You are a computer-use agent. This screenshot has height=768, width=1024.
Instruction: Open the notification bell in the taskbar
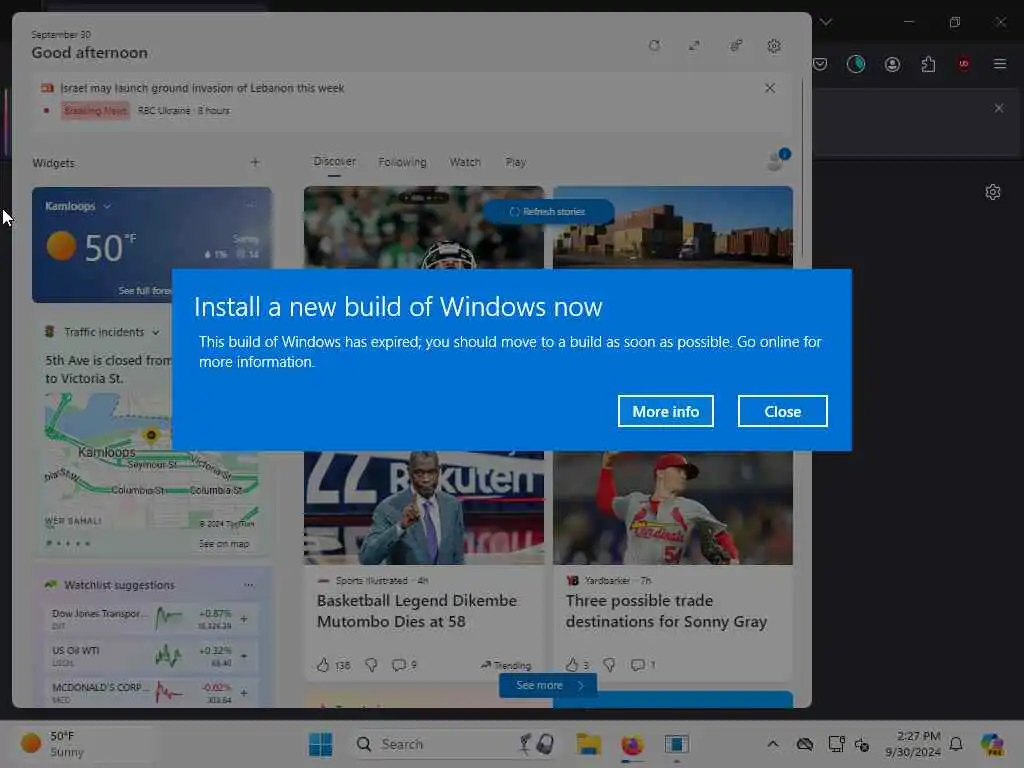[956, 744]
